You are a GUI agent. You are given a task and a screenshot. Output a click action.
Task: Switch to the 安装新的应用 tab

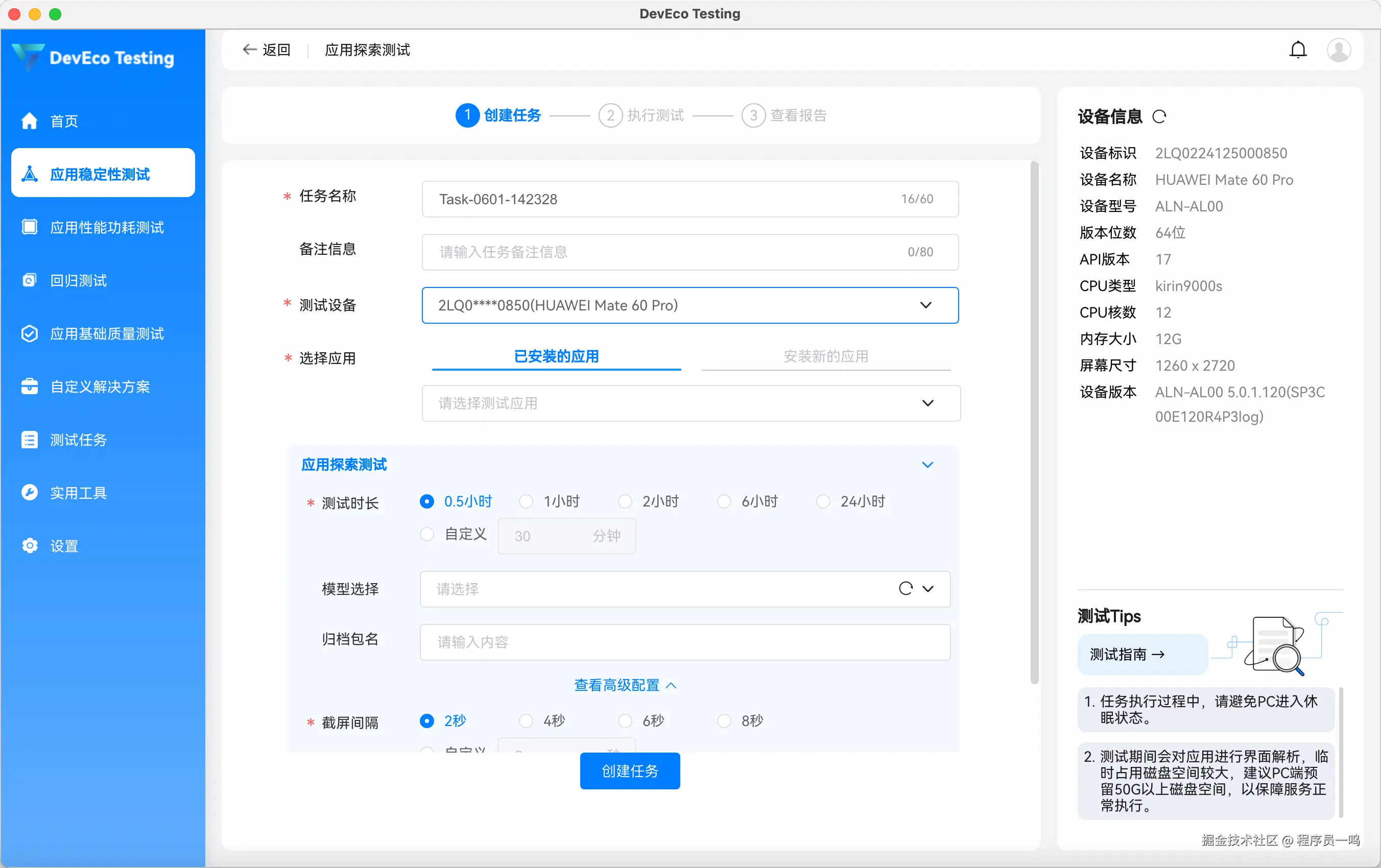coord(825,356)
